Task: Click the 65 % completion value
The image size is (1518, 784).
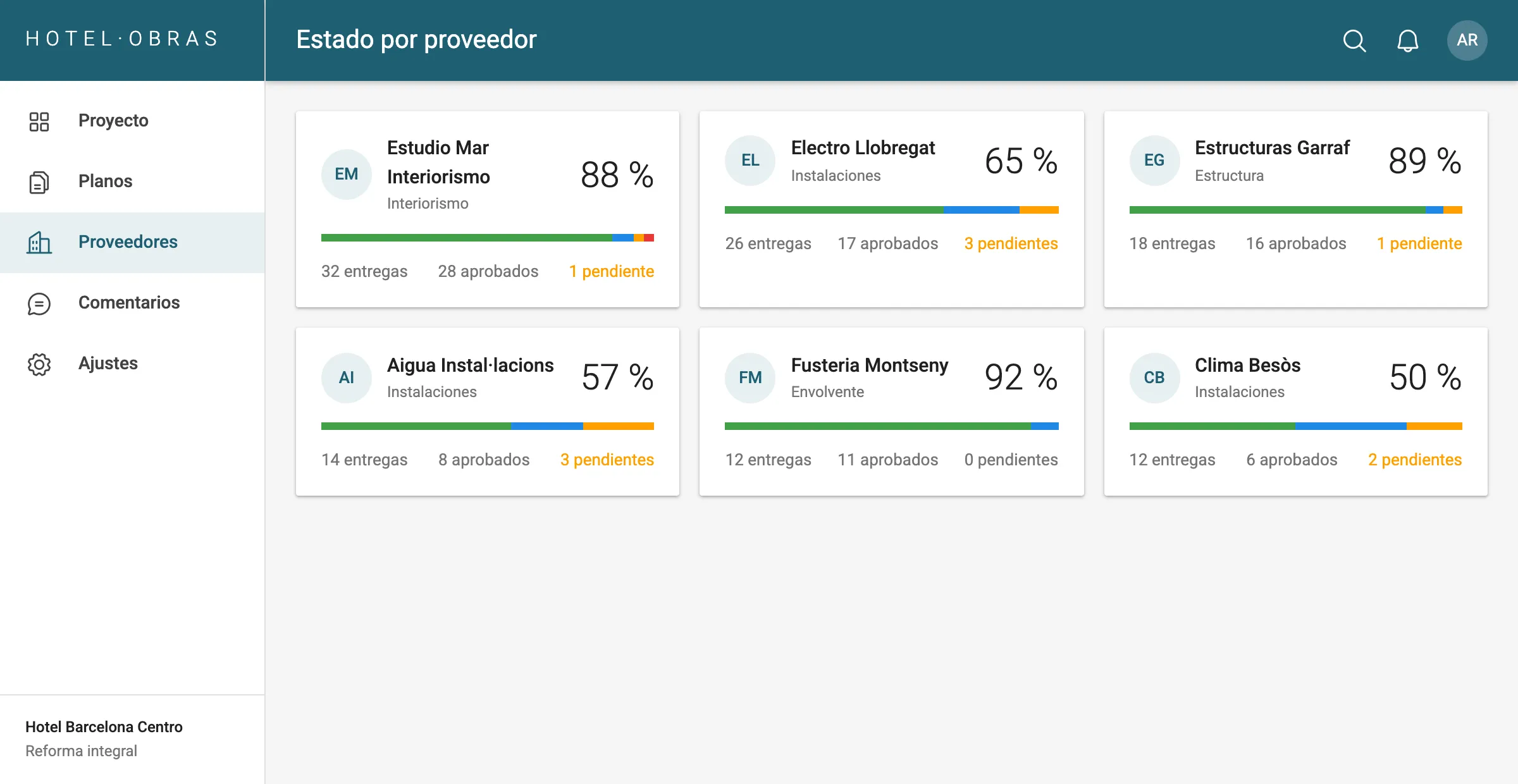Action: (x=1021, y=161)
